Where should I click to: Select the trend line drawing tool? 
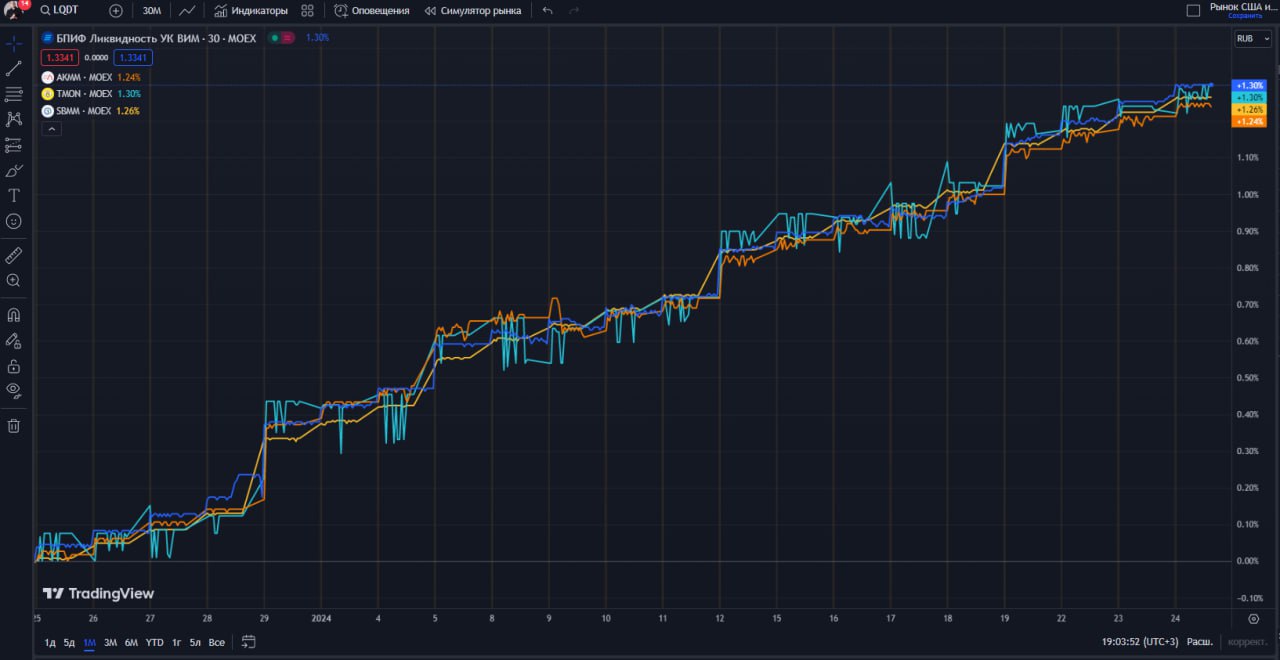click(x=14, y=69)
